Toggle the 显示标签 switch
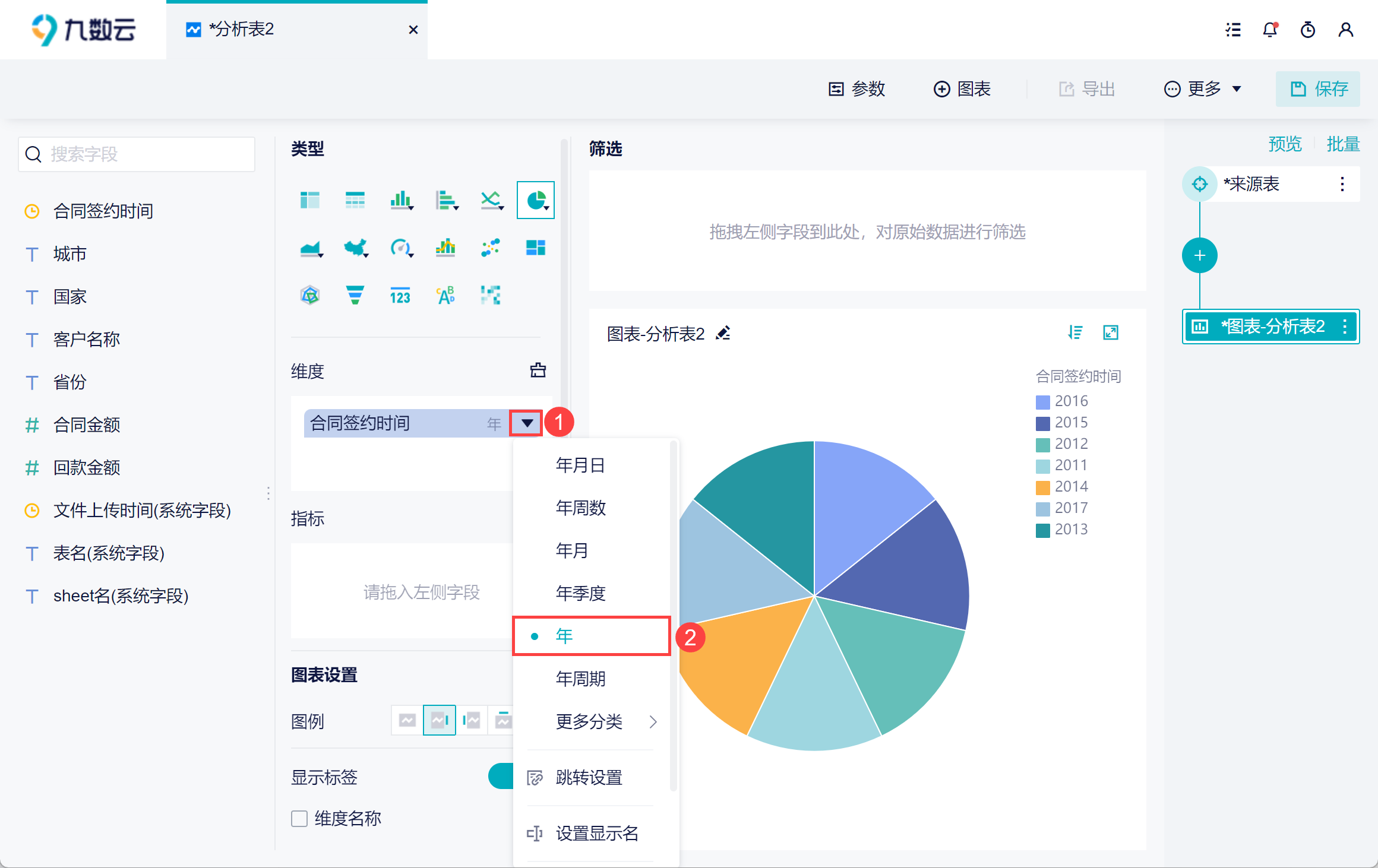The height and width of the screenshot is (868, 1378). 501,776
